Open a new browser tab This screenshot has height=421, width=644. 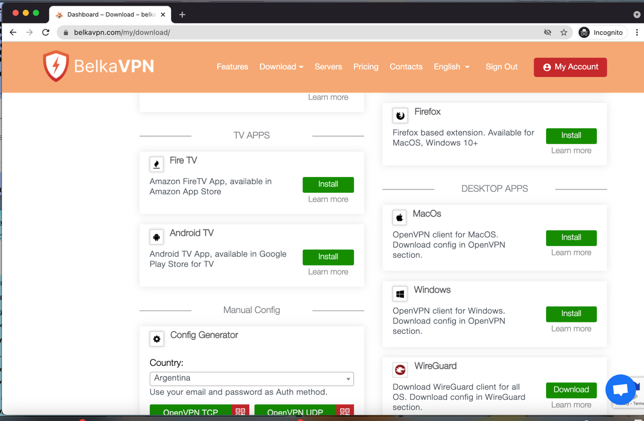182,15
